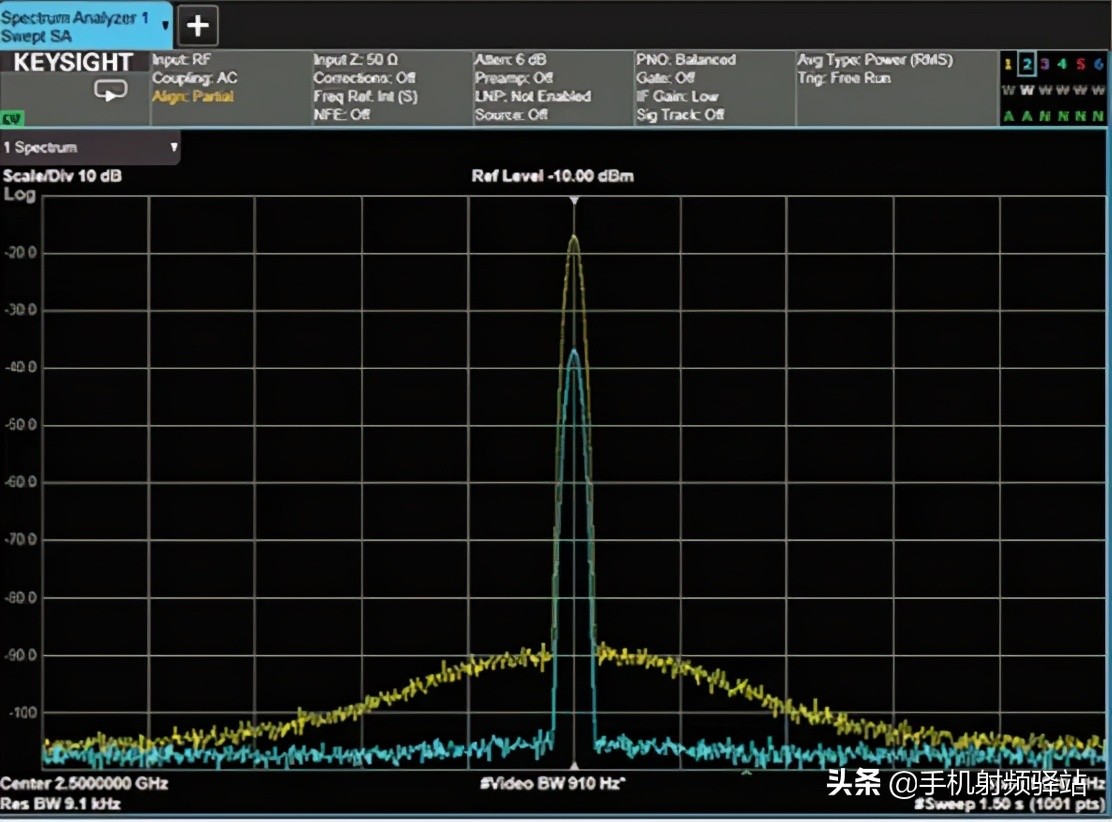Click the Ref Level -10.00 dBm field
1112x822 pixels.
tap(552, 176)
